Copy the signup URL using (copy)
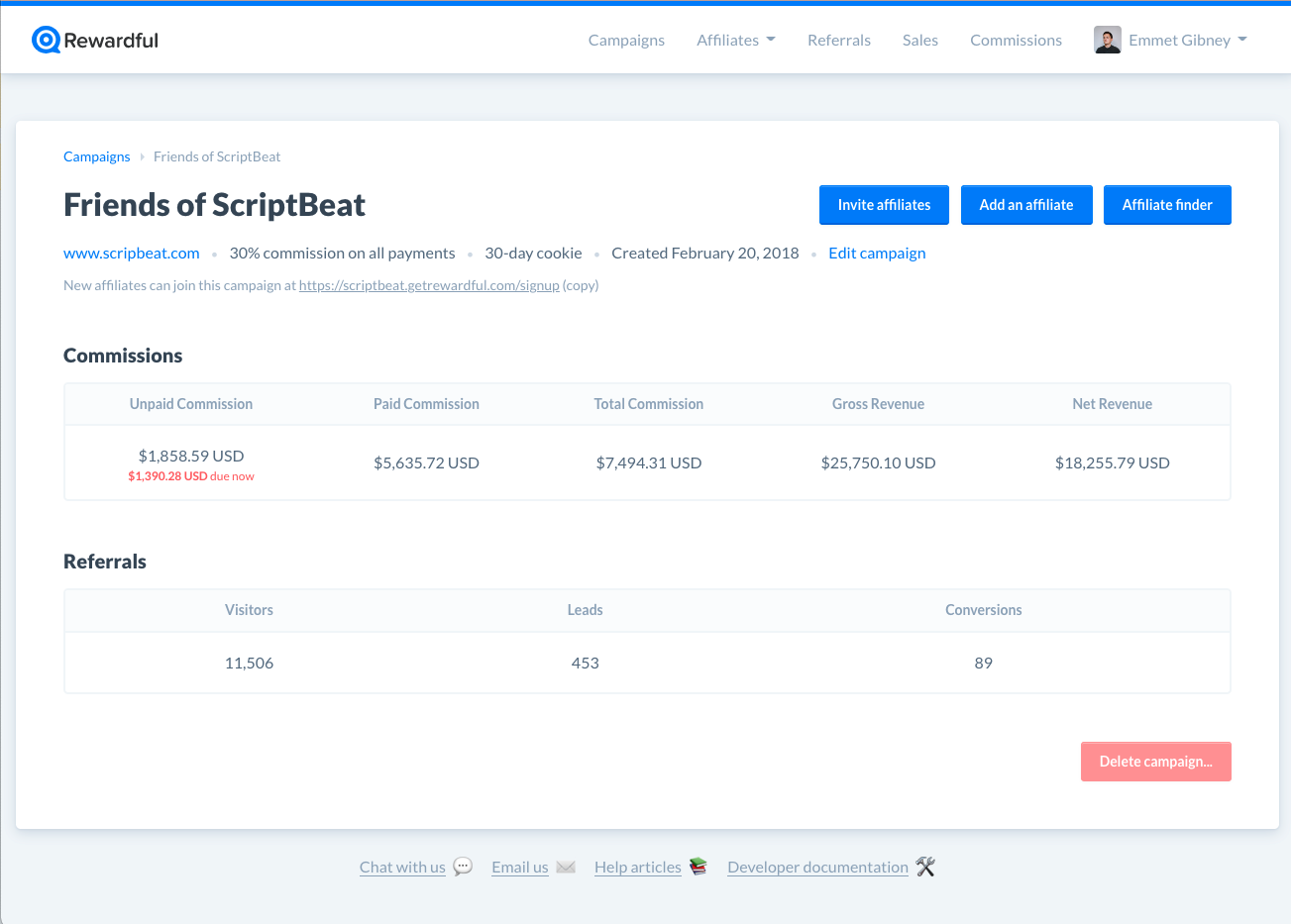This screenshot has width=1291, height=924. (581, 285)
